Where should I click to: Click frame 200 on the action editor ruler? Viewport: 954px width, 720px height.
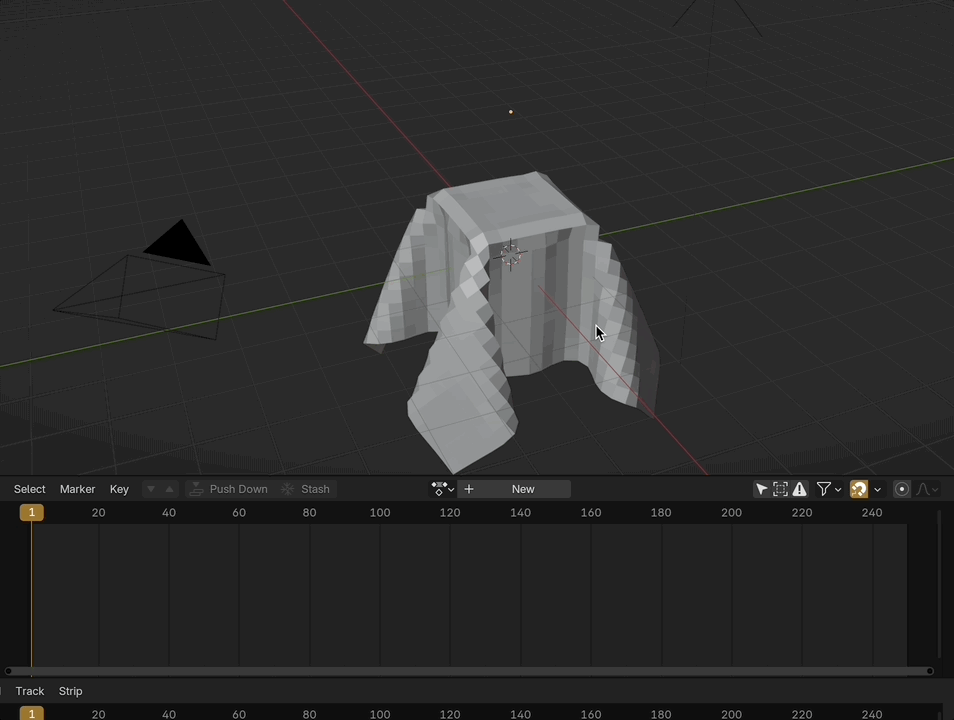731,512
